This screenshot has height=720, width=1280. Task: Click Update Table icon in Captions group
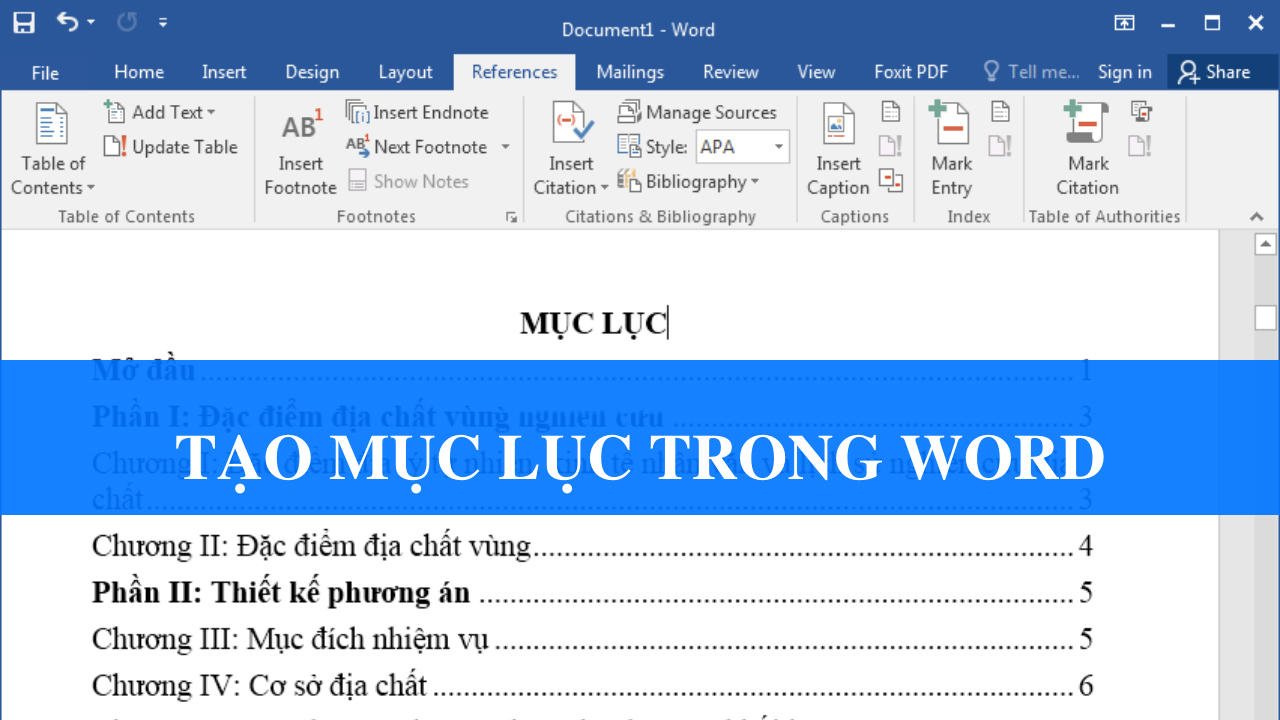click(x=890, y=146)
